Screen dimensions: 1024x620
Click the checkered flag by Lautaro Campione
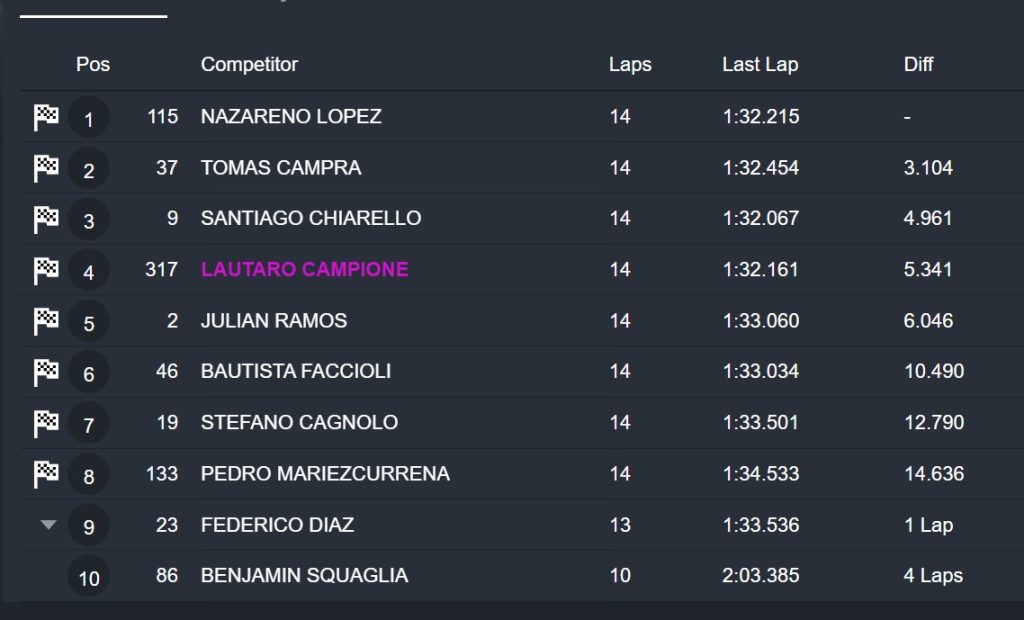(46, 270)
